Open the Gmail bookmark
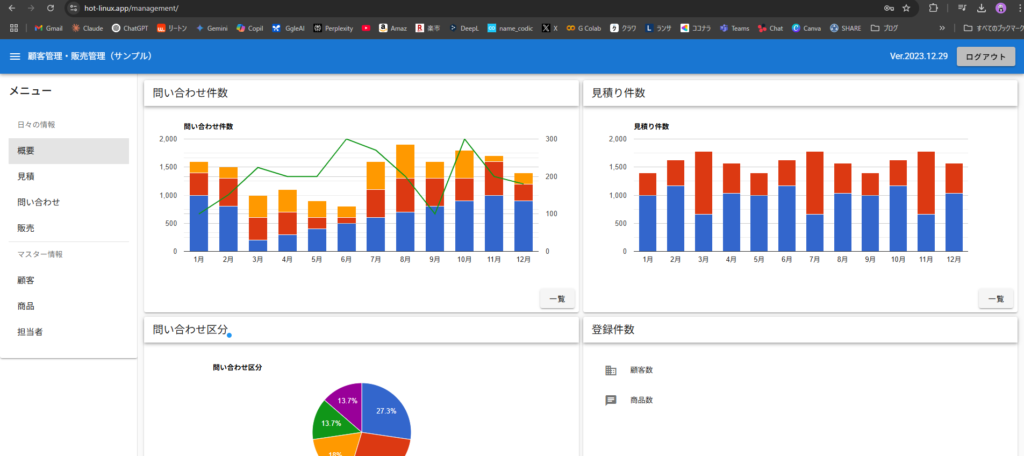The width and height of the screenshot is (1024, 456). tap(48, 28)
